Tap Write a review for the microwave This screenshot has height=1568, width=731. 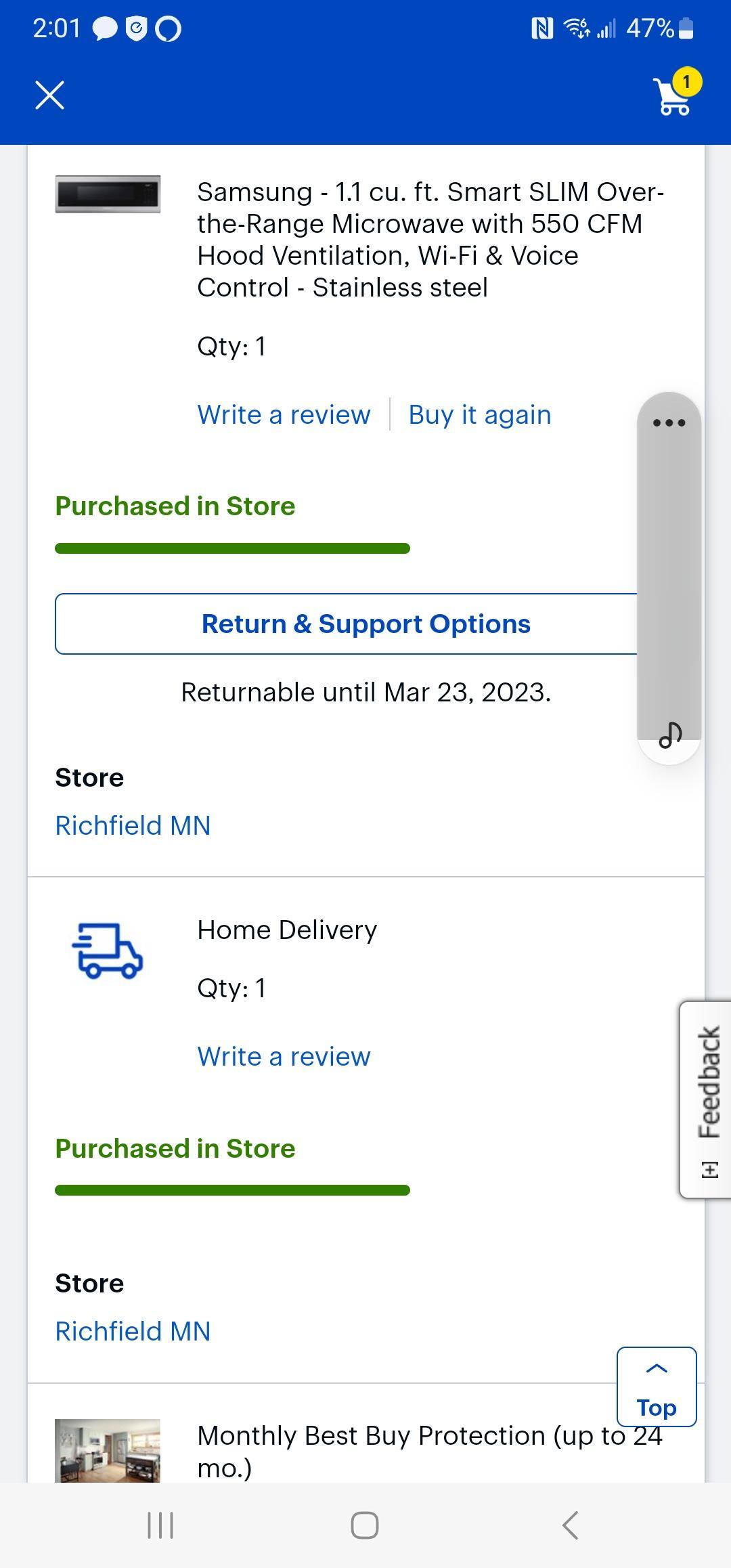coord(283,414)
